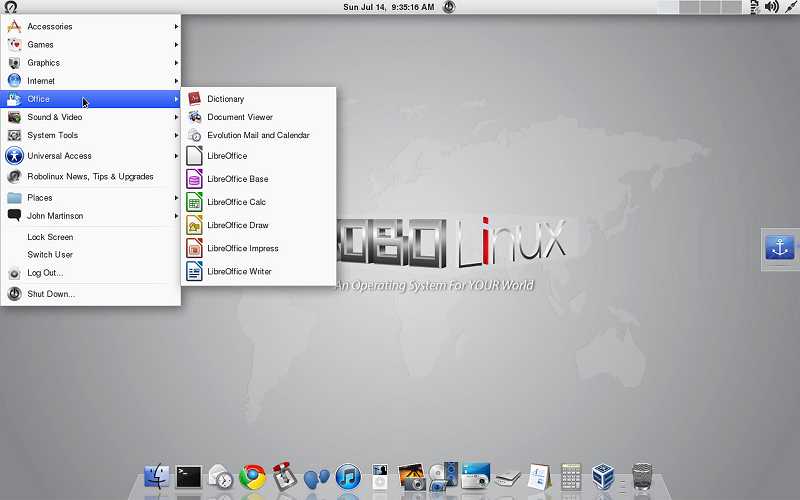800x500 pixels.
Task: Click the power icon beside the clock
Action: (449, 7)
